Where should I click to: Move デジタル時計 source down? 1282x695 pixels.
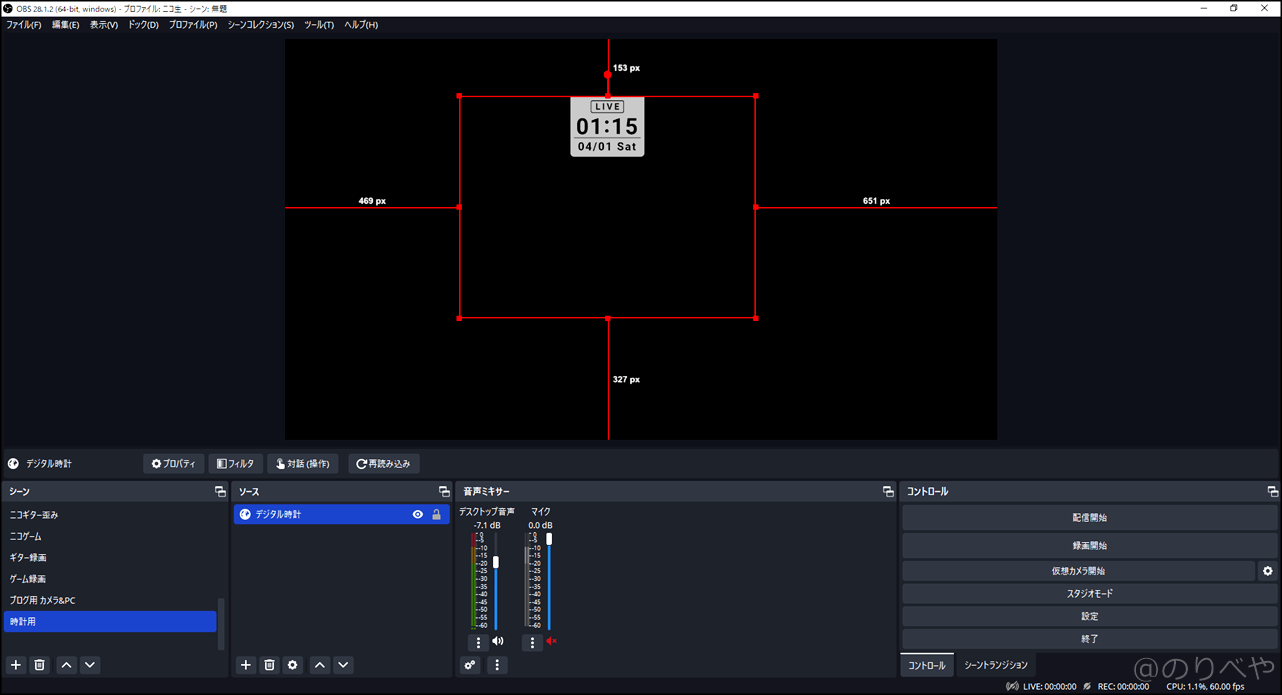[x=343, y=665]
